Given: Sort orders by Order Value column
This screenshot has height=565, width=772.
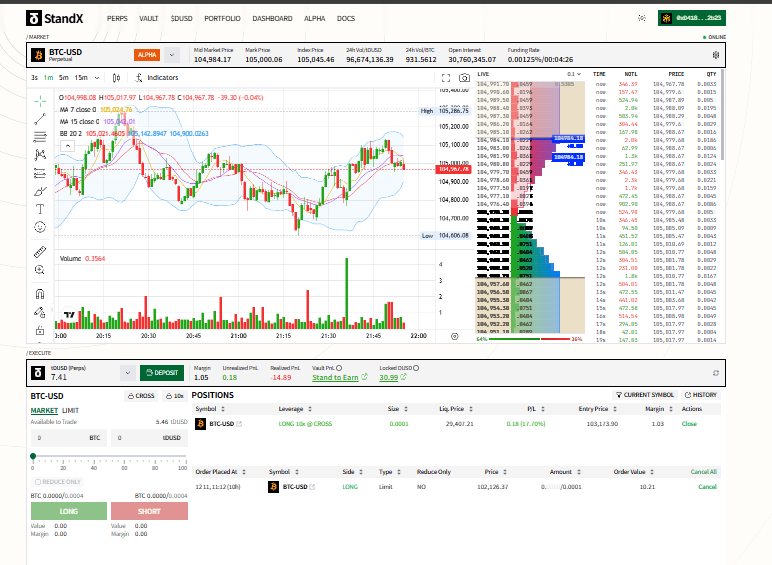Looking at the screenshot, I should 634,472.
